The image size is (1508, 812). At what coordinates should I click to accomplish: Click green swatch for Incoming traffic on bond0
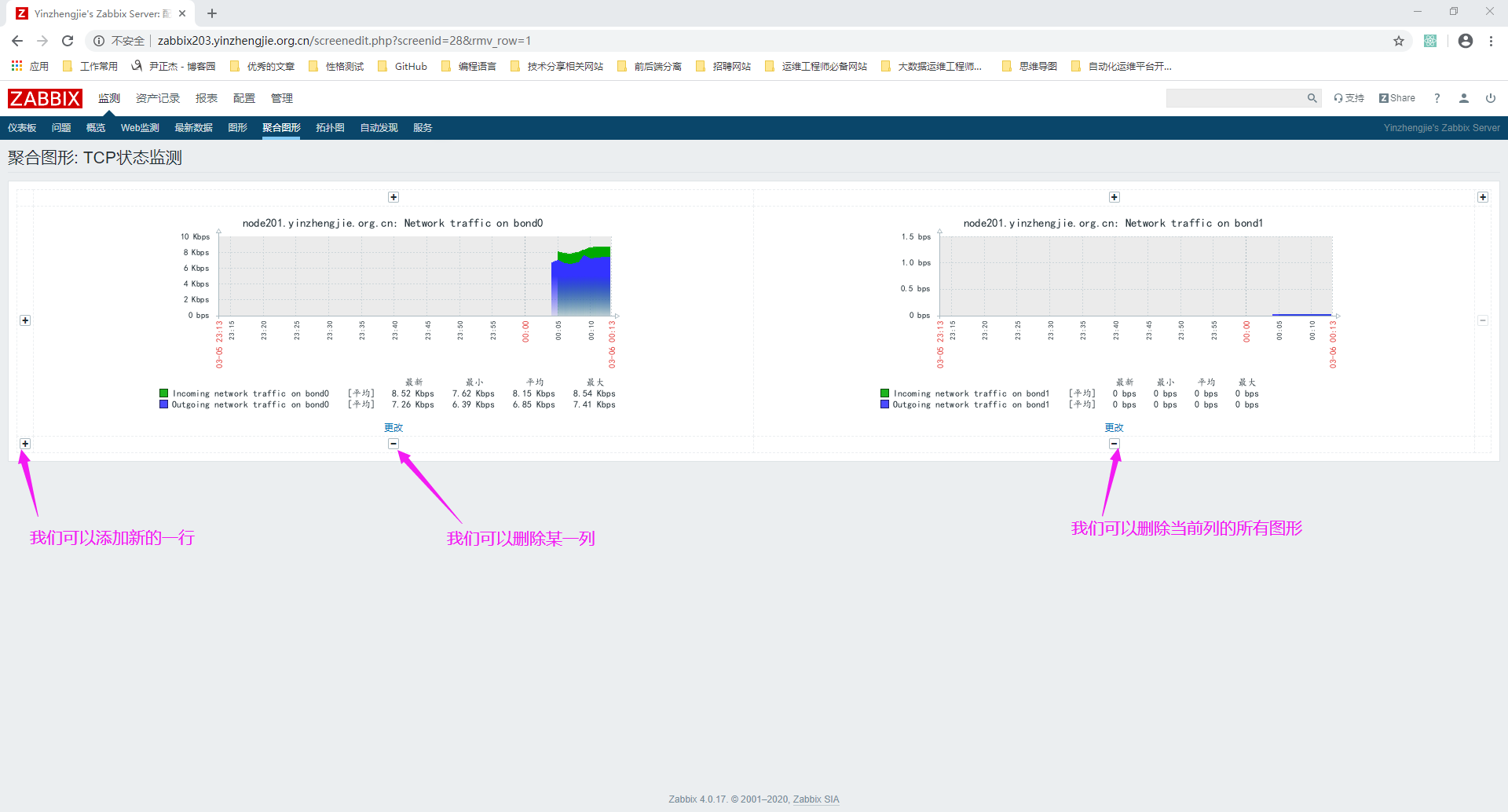[x=163, y=393]
